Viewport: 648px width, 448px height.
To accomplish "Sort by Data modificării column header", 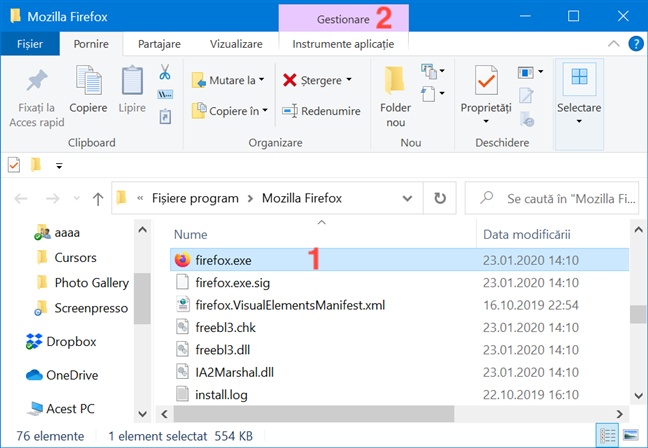I will point(526,234).
